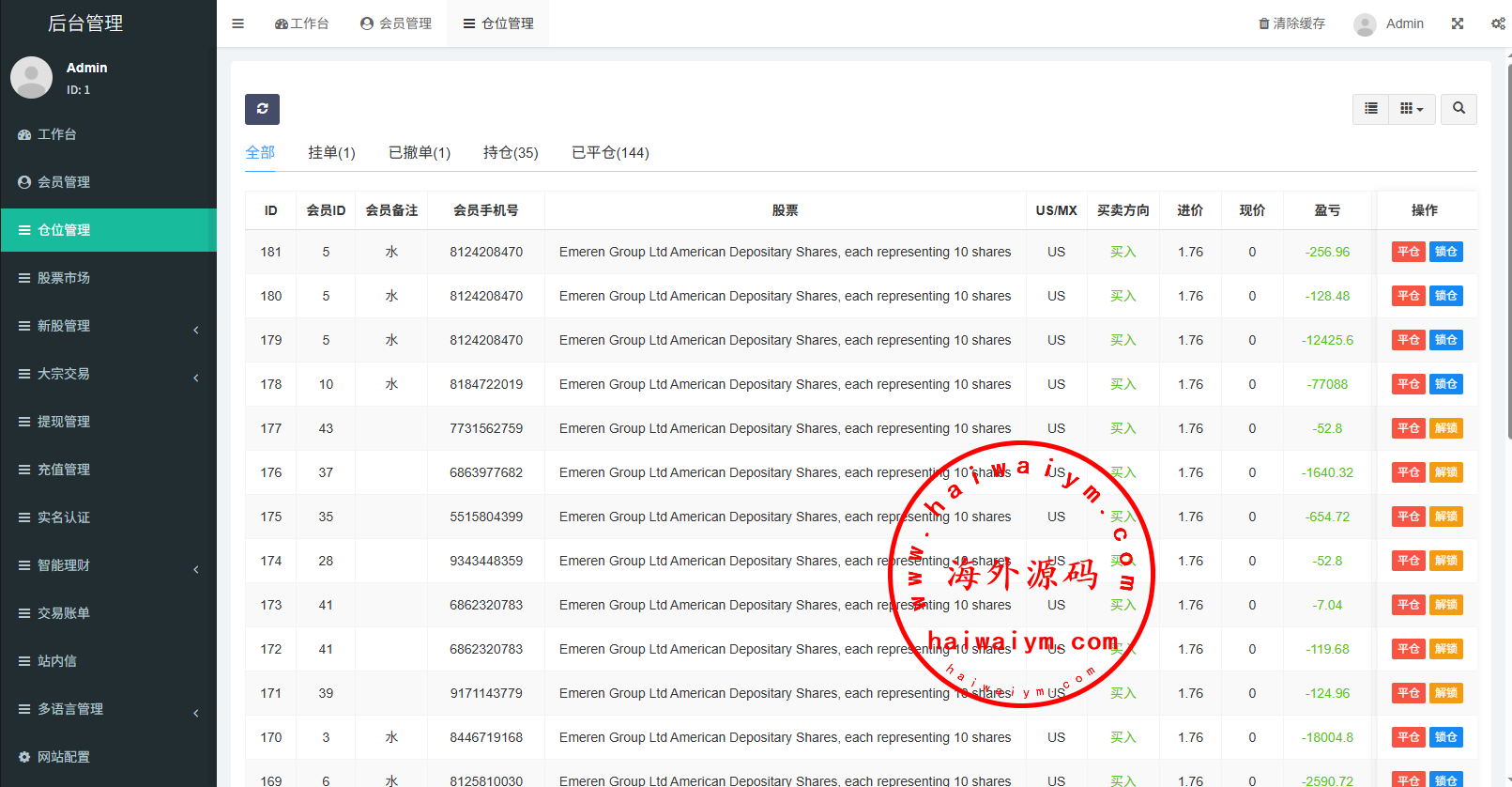
Task: Click 平仓 button for order 181
Action: pos(1408,252)
